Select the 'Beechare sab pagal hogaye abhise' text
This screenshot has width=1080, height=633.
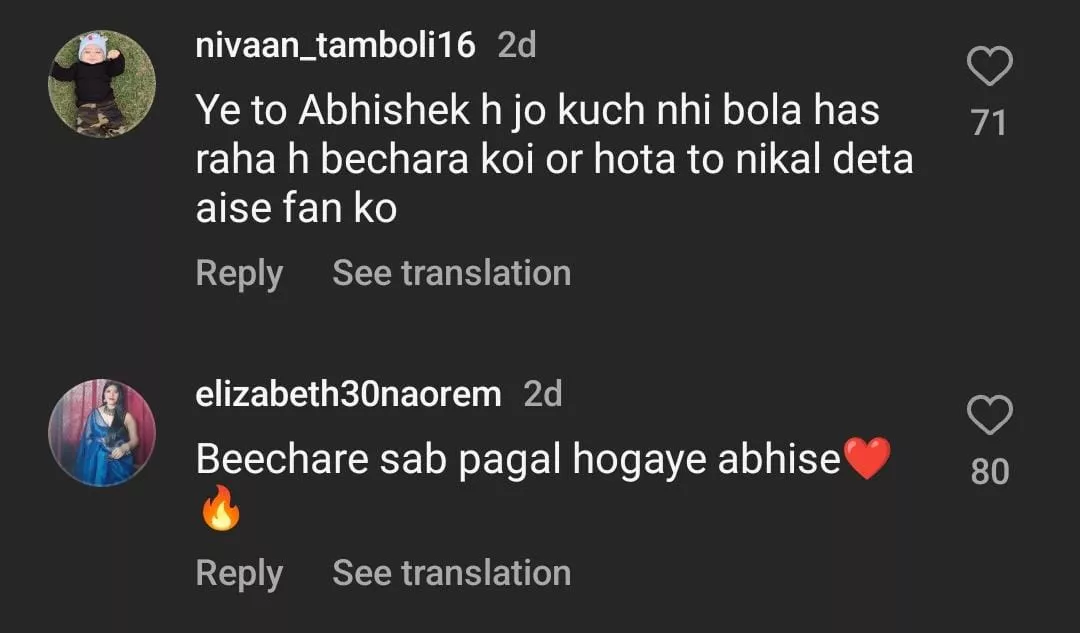click(518, 459)
